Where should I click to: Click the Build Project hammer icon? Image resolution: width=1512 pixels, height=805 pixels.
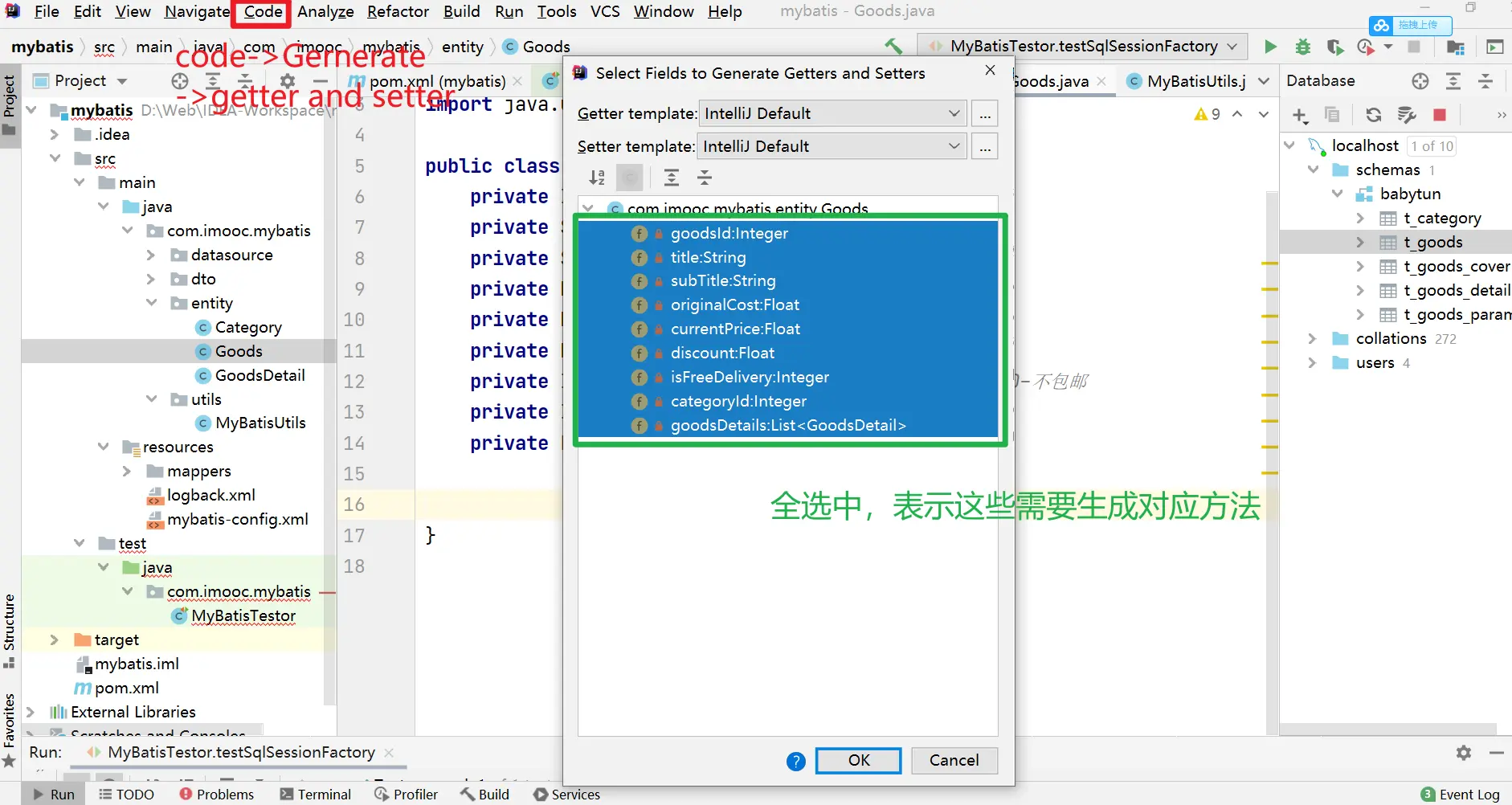(893, 47)
